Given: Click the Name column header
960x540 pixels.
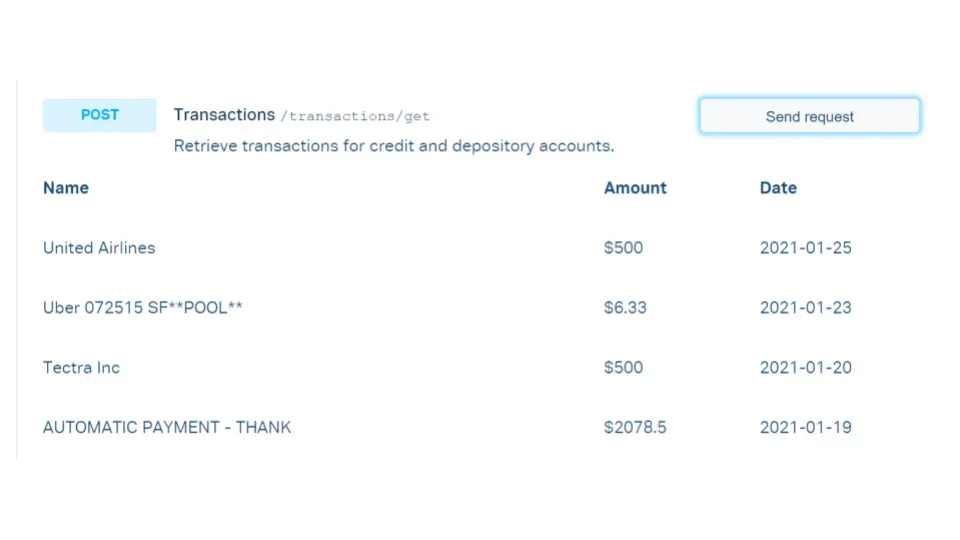Looking at the screenshot, I should [x=66, y=188].
